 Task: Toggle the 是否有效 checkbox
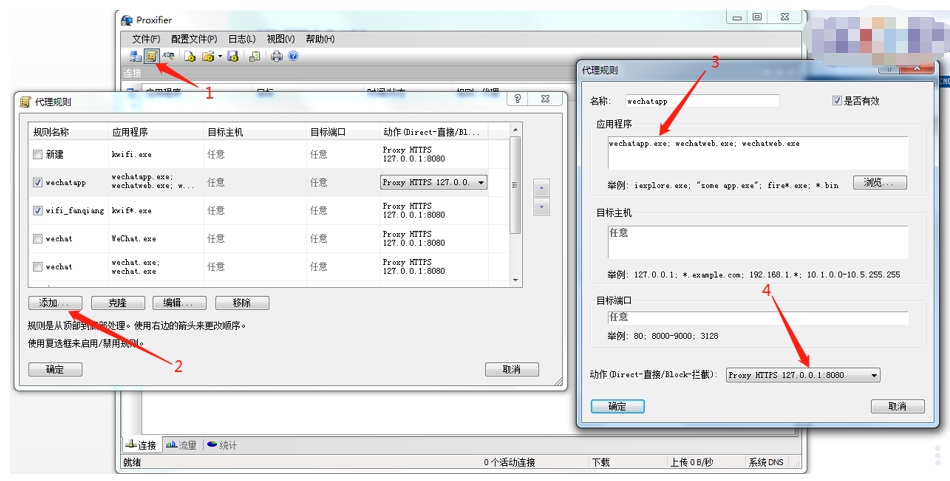point(837,101)
